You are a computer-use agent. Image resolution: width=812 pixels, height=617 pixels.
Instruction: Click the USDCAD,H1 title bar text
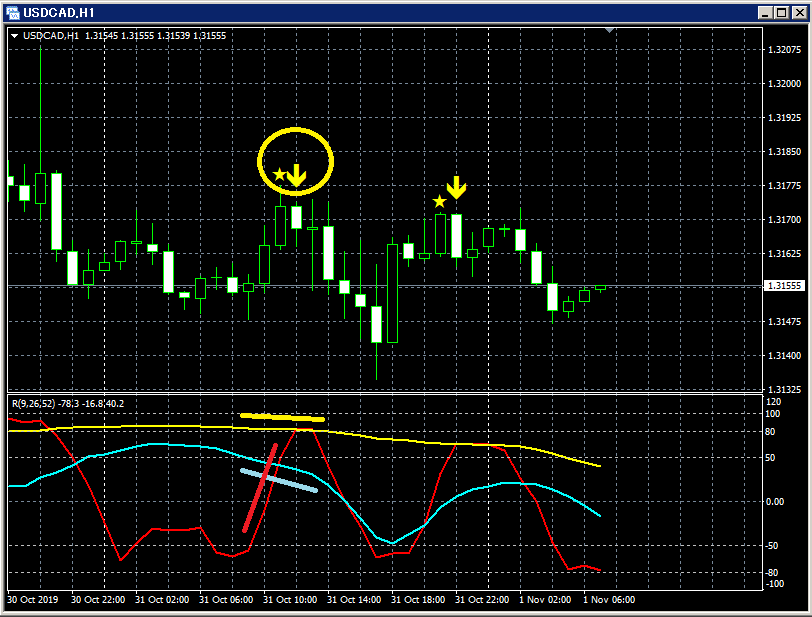[59, 12]
